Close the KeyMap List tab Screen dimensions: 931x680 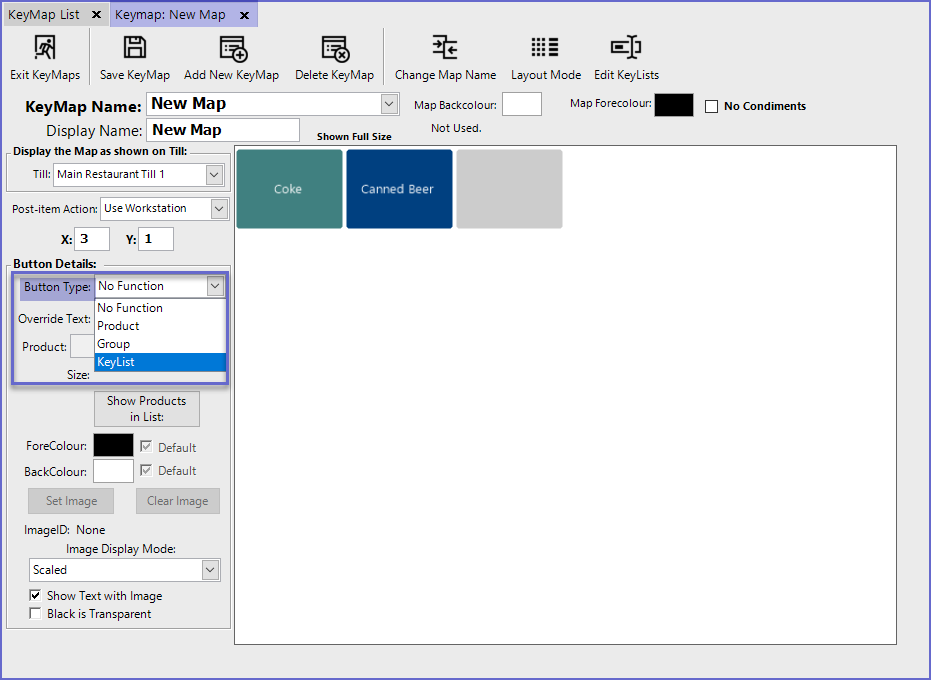coord(96,15)
